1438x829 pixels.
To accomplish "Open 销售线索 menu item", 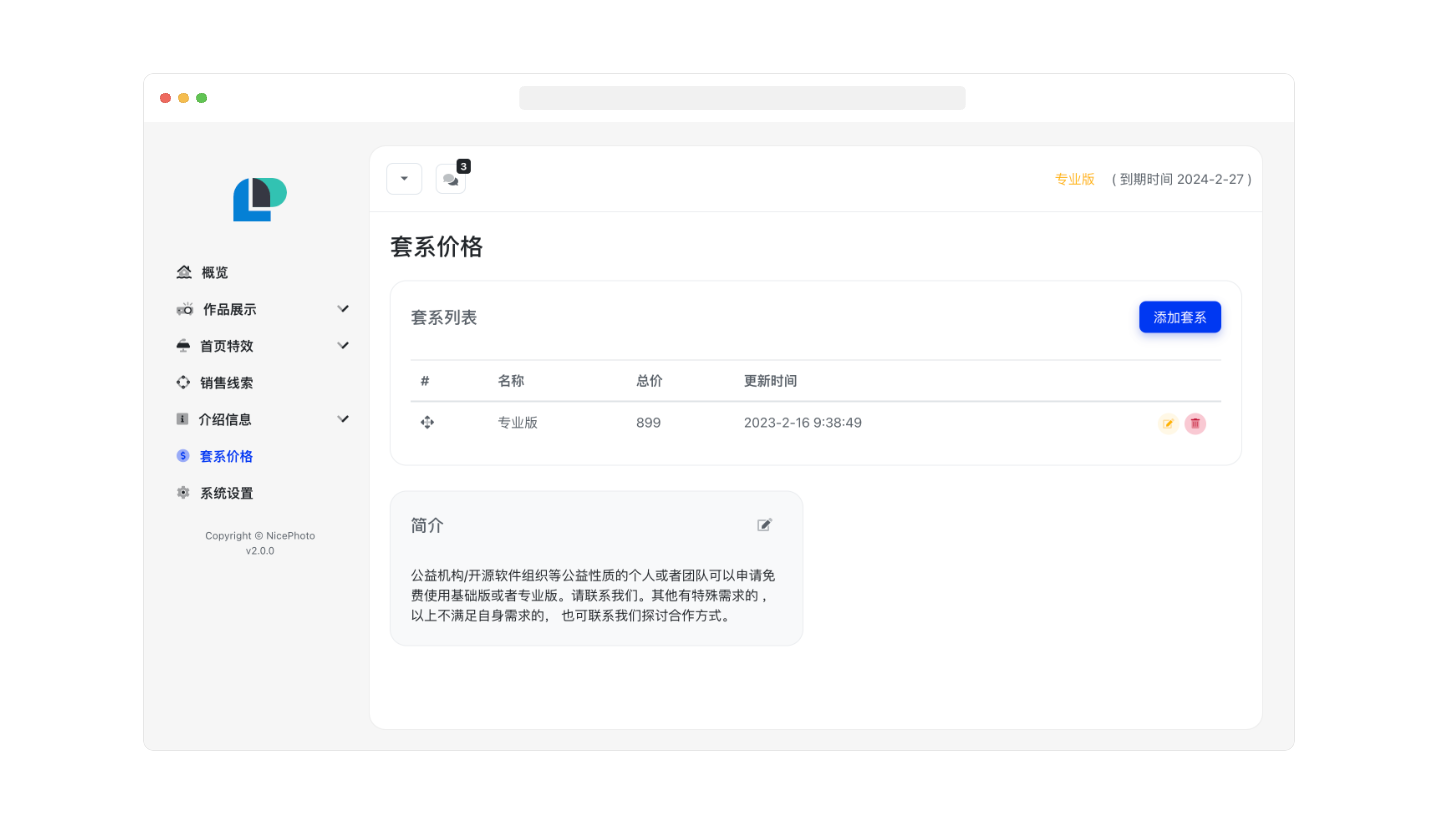I will coord(227,382).
